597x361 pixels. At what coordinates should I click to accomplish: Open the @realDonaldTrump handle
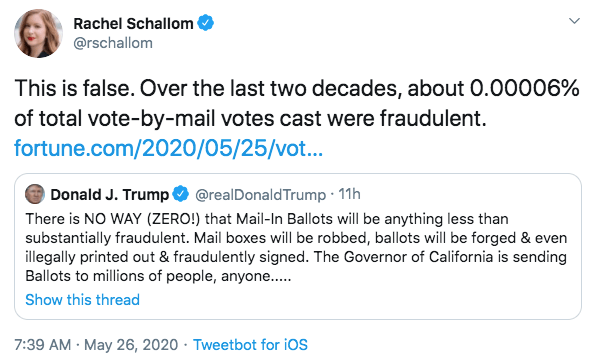click(x=260, y=195)
